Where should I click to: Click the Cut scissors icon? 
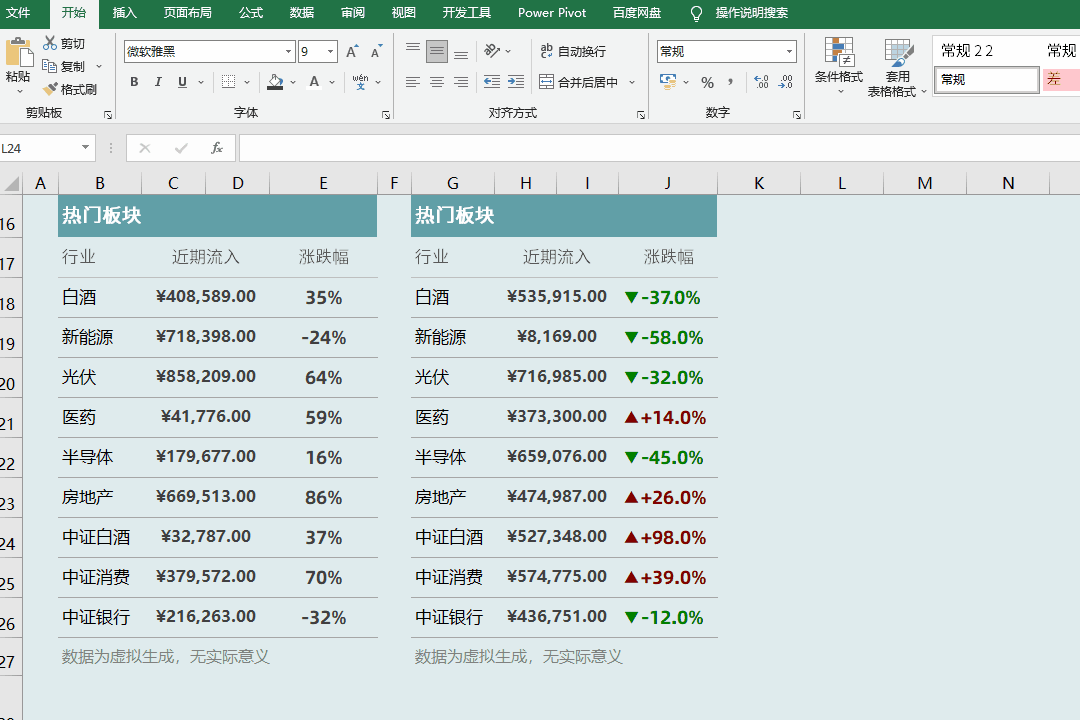click(50, 44)
